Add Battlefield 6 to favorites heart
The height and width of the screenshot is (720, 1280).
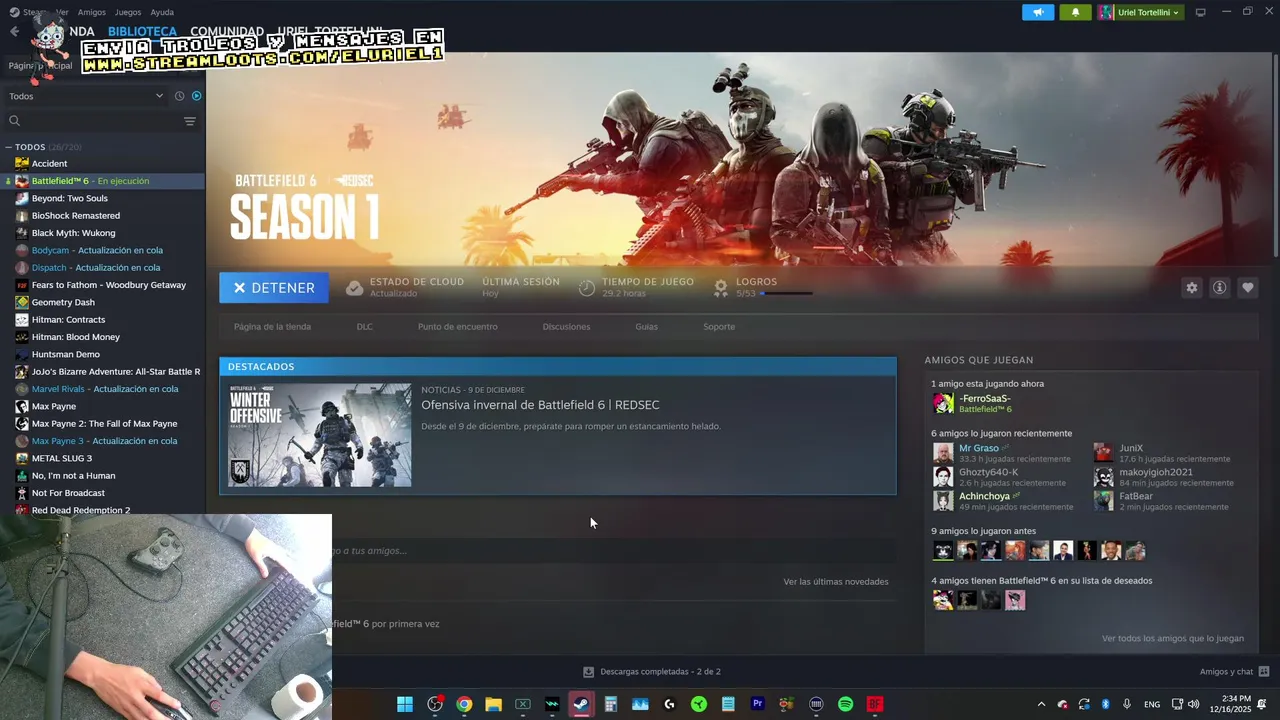point(1247,287)
